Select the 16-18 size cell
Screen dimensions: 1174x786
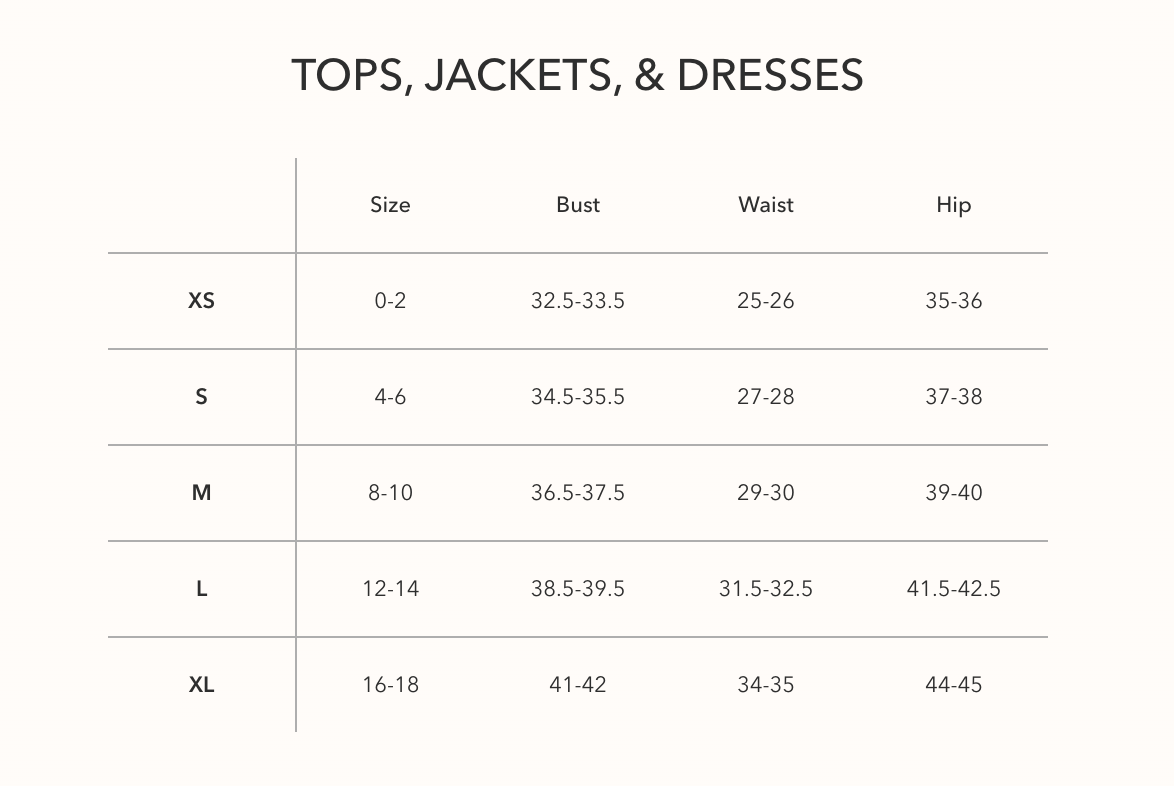[x=390, y=684]
